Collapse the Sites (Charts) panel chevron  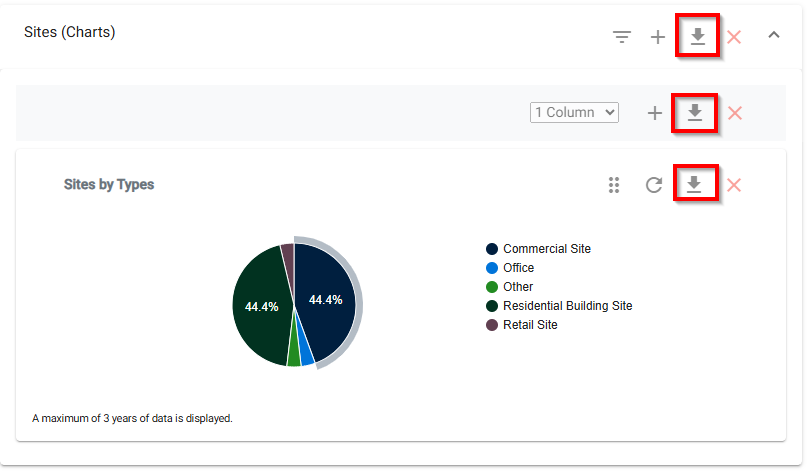[773, 35]
